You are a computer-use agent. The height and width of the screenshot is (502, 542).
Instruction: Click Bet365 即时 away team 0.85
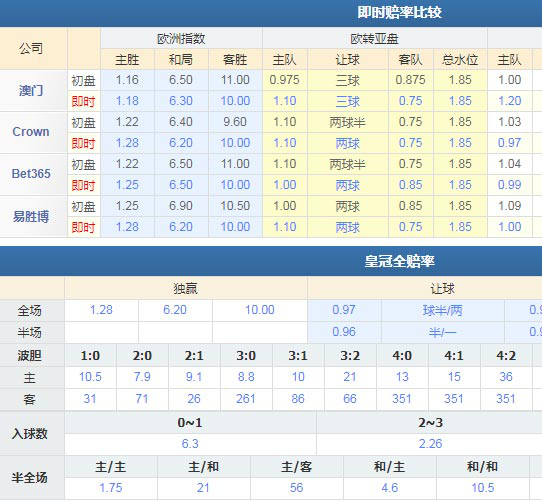click(x=411, y=185)
